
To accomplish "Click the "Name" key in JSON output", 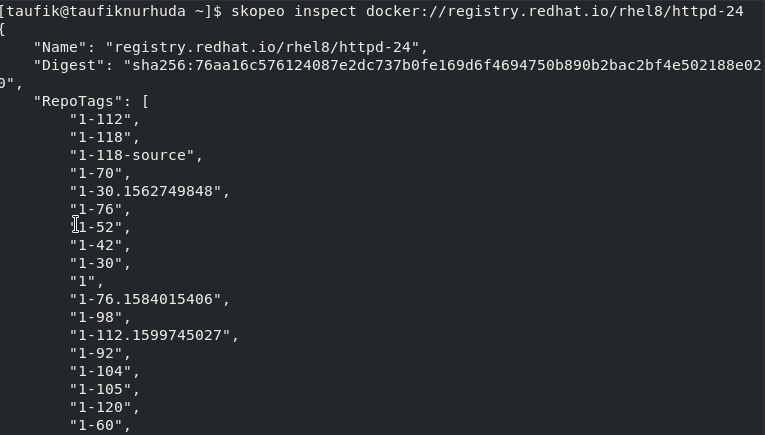I will pyautogui.click(x=60, y=47).
